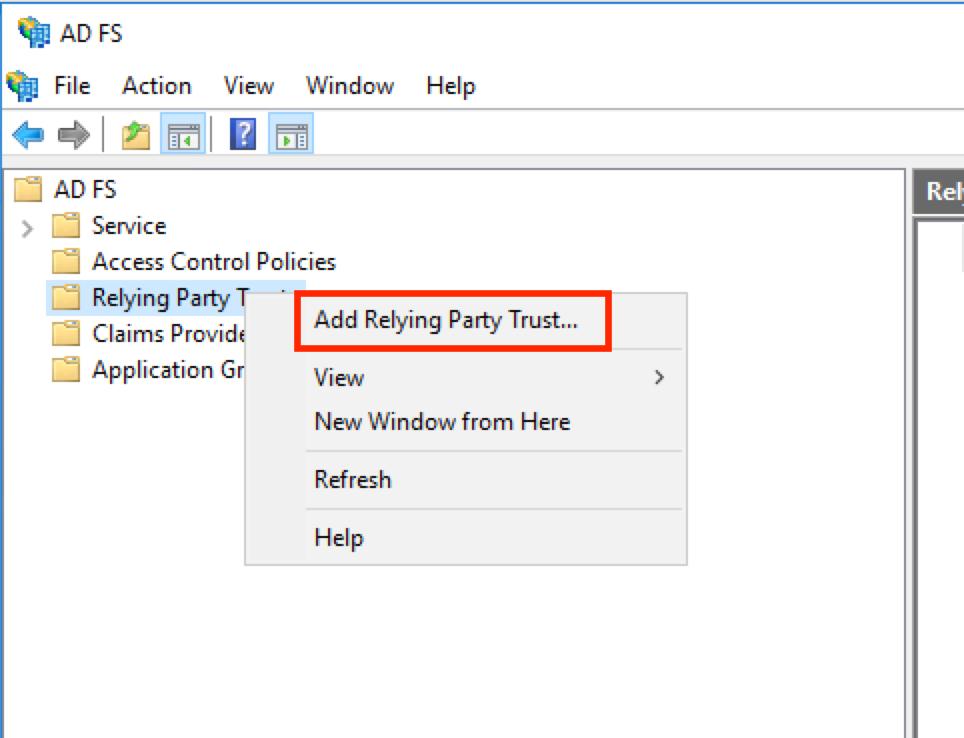Toggle the Show/Hide Console Tree icon
The image size is (964, 738).
(183, 133)
